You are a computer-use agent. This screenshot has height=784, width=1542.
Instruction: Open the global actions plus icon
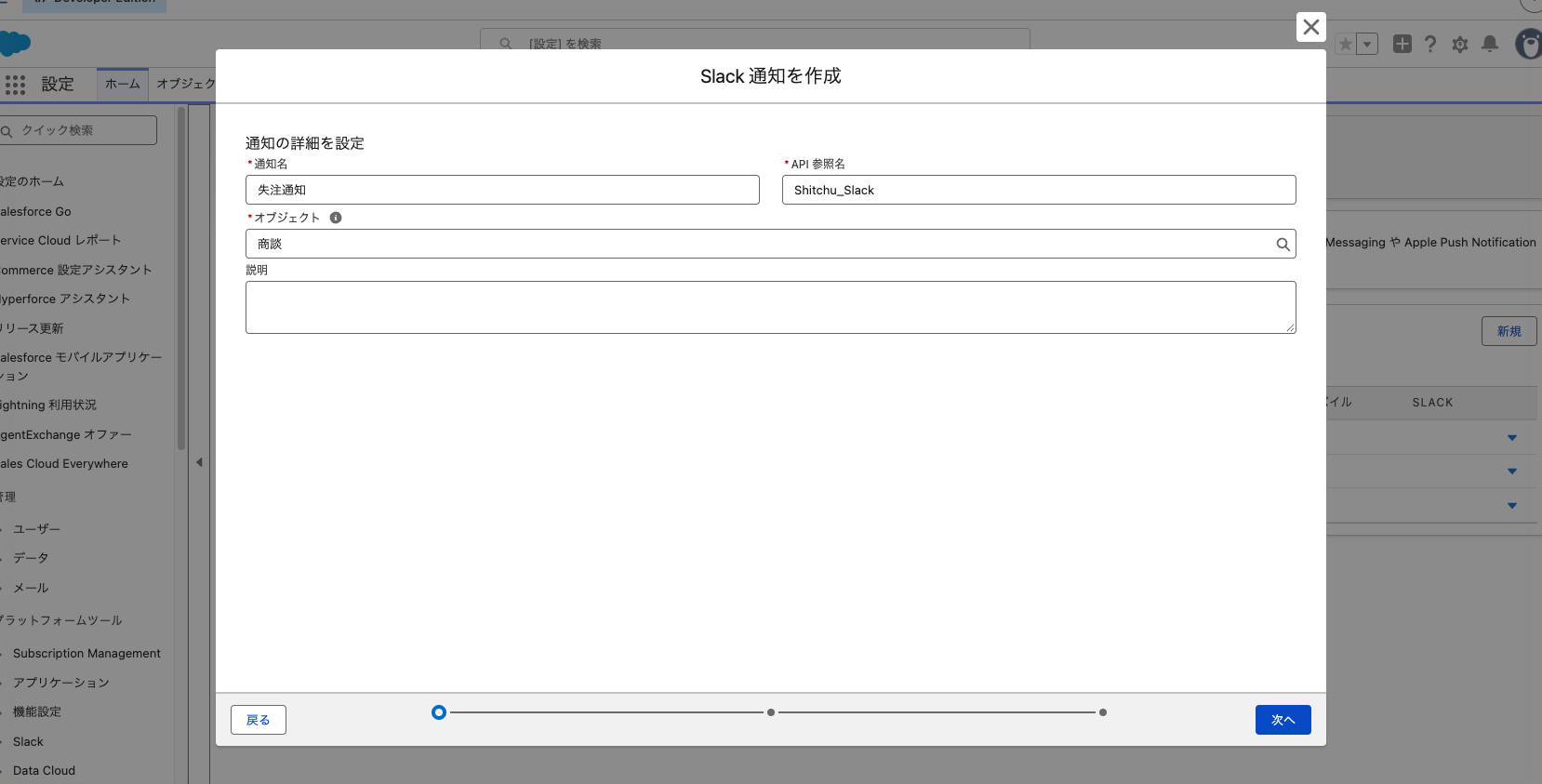1402,44
